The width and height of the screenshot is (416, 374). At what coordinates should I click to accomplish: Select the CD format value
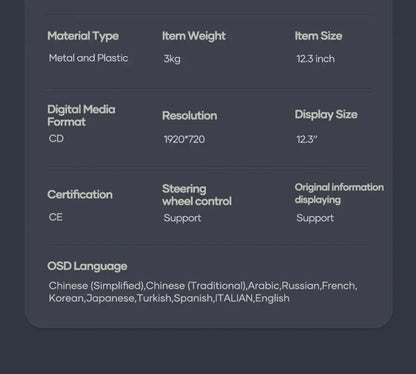[x=56, y=138]
